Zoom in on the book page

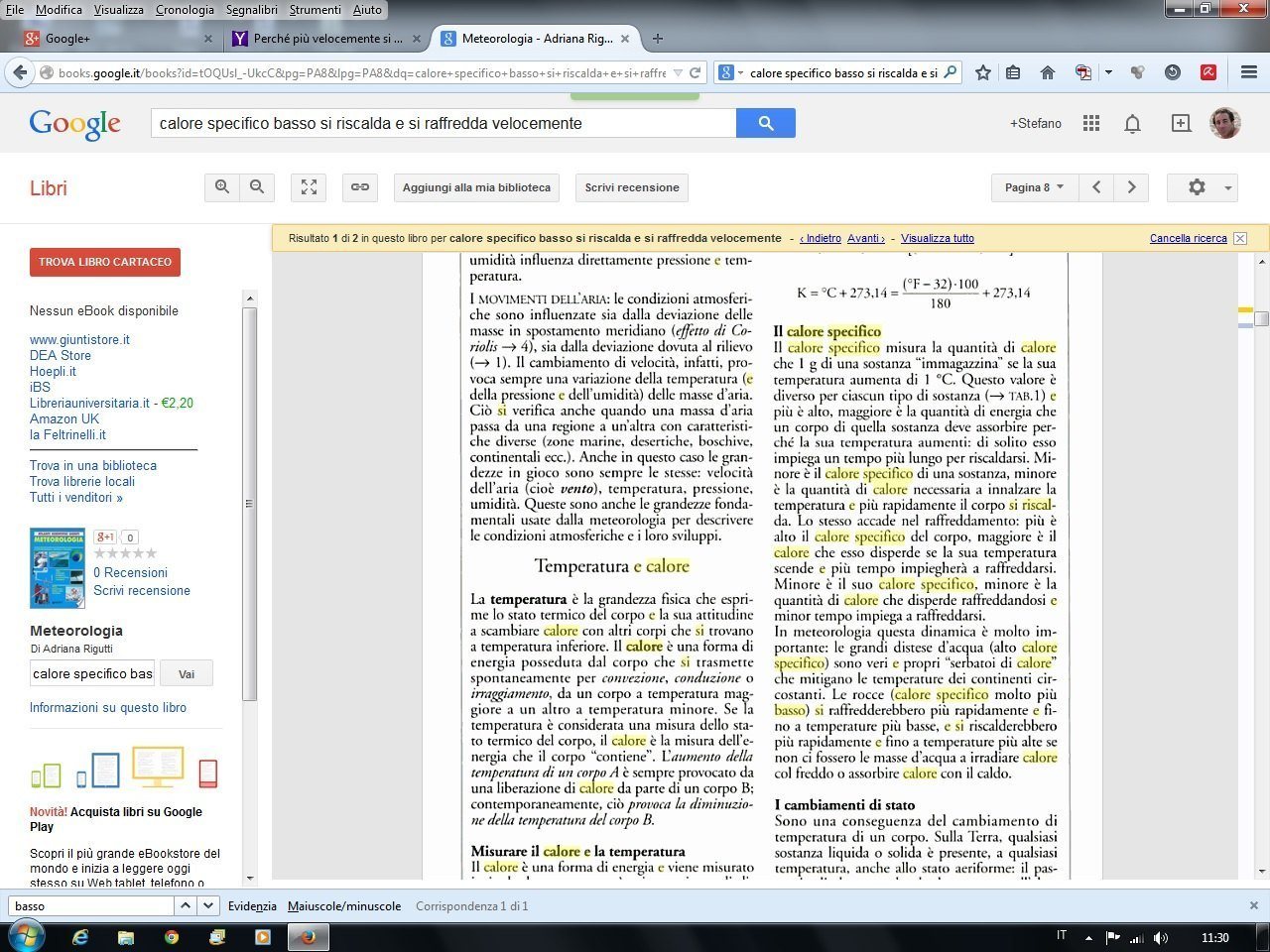(222, 187)
